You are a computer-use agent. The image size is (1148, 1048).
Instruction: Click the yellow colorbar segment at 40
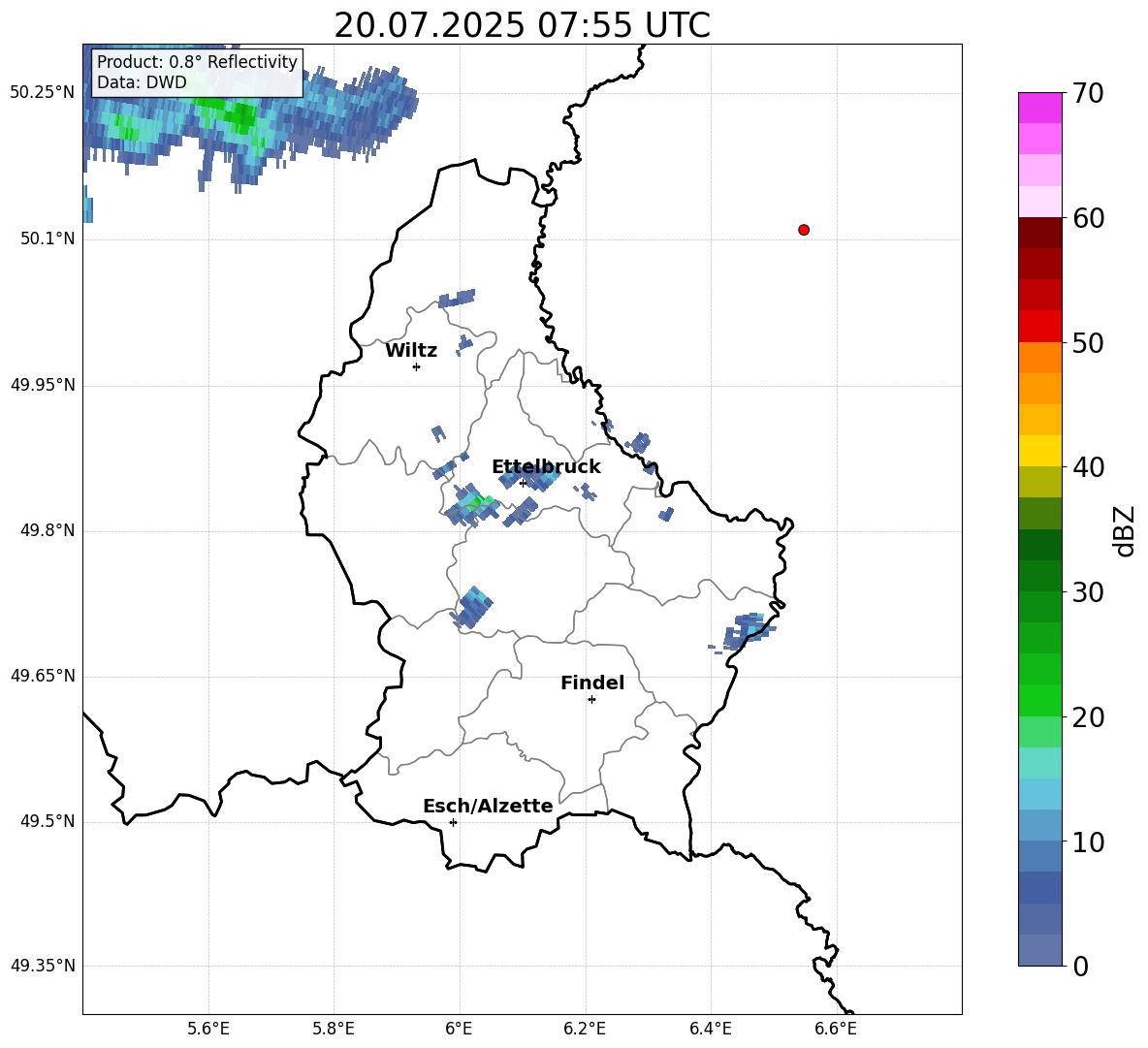(1039, 451)
